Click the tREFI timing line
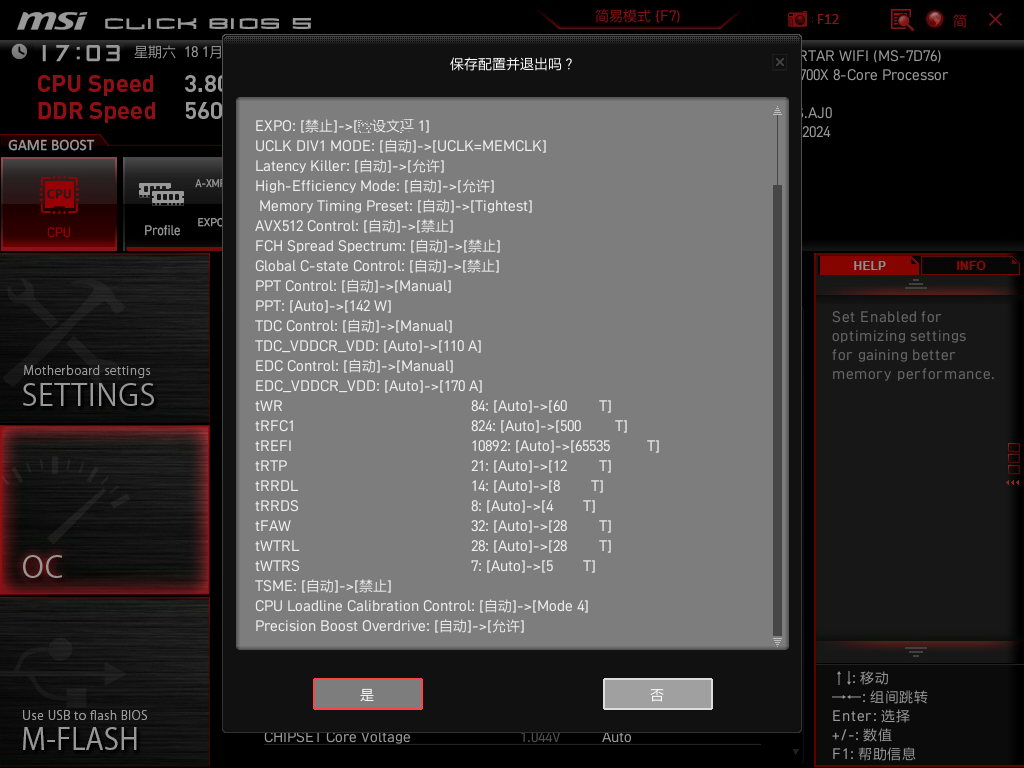1024x768 pixels. (457, 446)
